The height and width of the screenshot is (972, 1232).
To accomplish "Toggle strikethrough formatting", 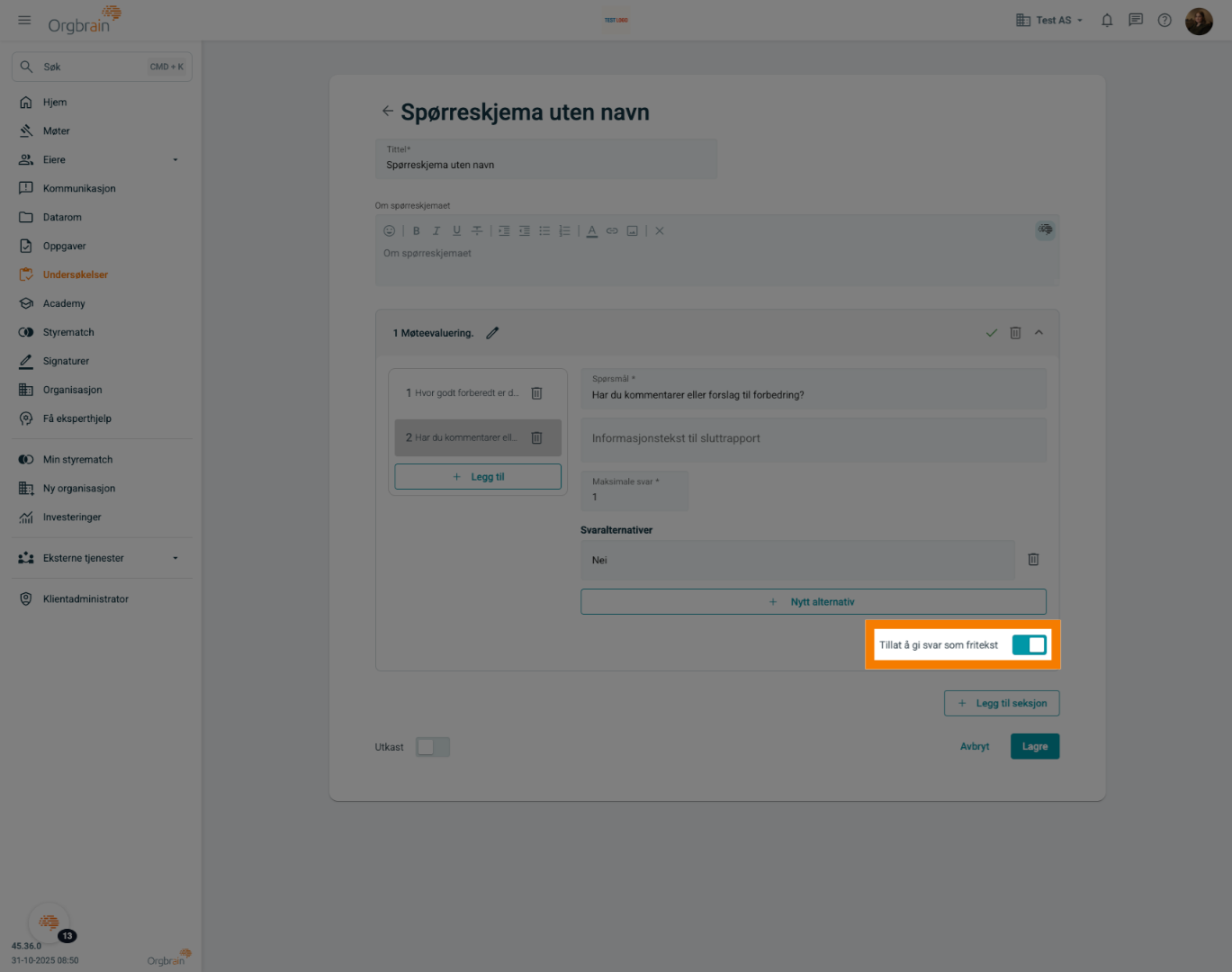I will click(477, 231).
